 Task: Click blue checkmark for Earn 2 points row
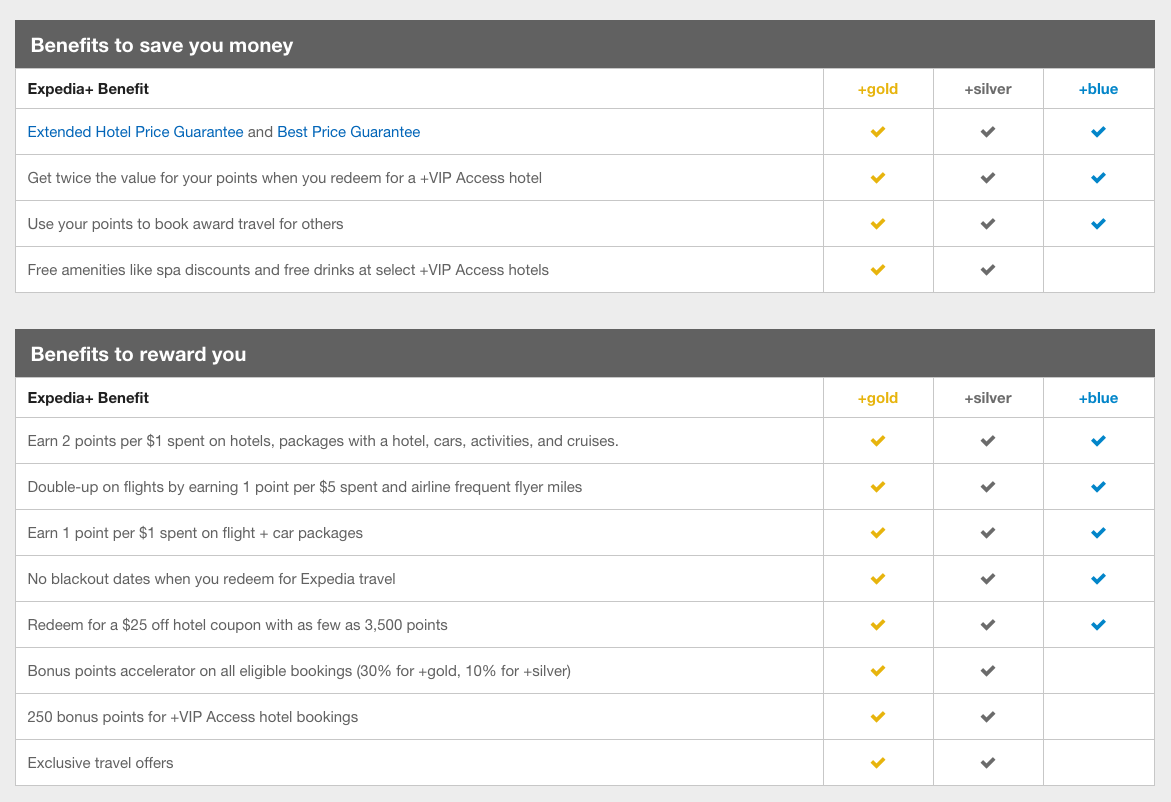1099,441
